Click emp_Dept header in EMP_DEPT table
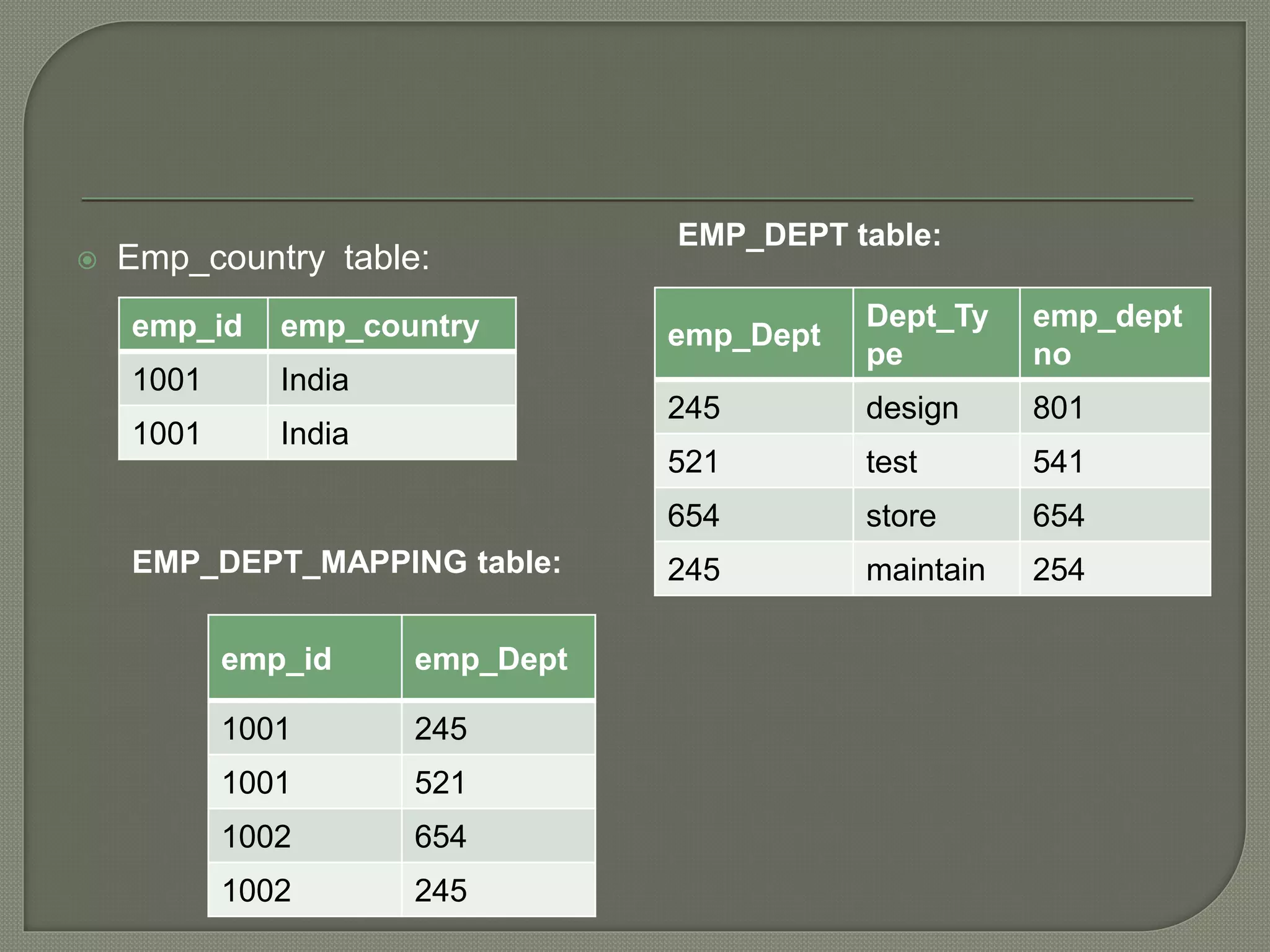 (x=754, y=333)
